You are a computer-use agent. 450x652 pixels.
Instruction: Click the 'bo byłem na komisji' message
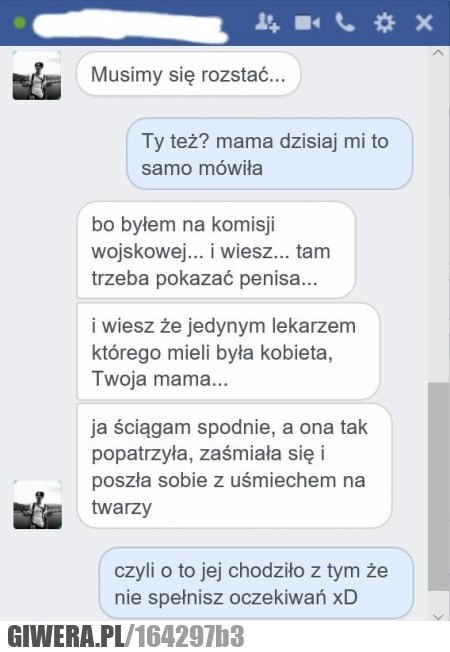(x=216, y=251)
